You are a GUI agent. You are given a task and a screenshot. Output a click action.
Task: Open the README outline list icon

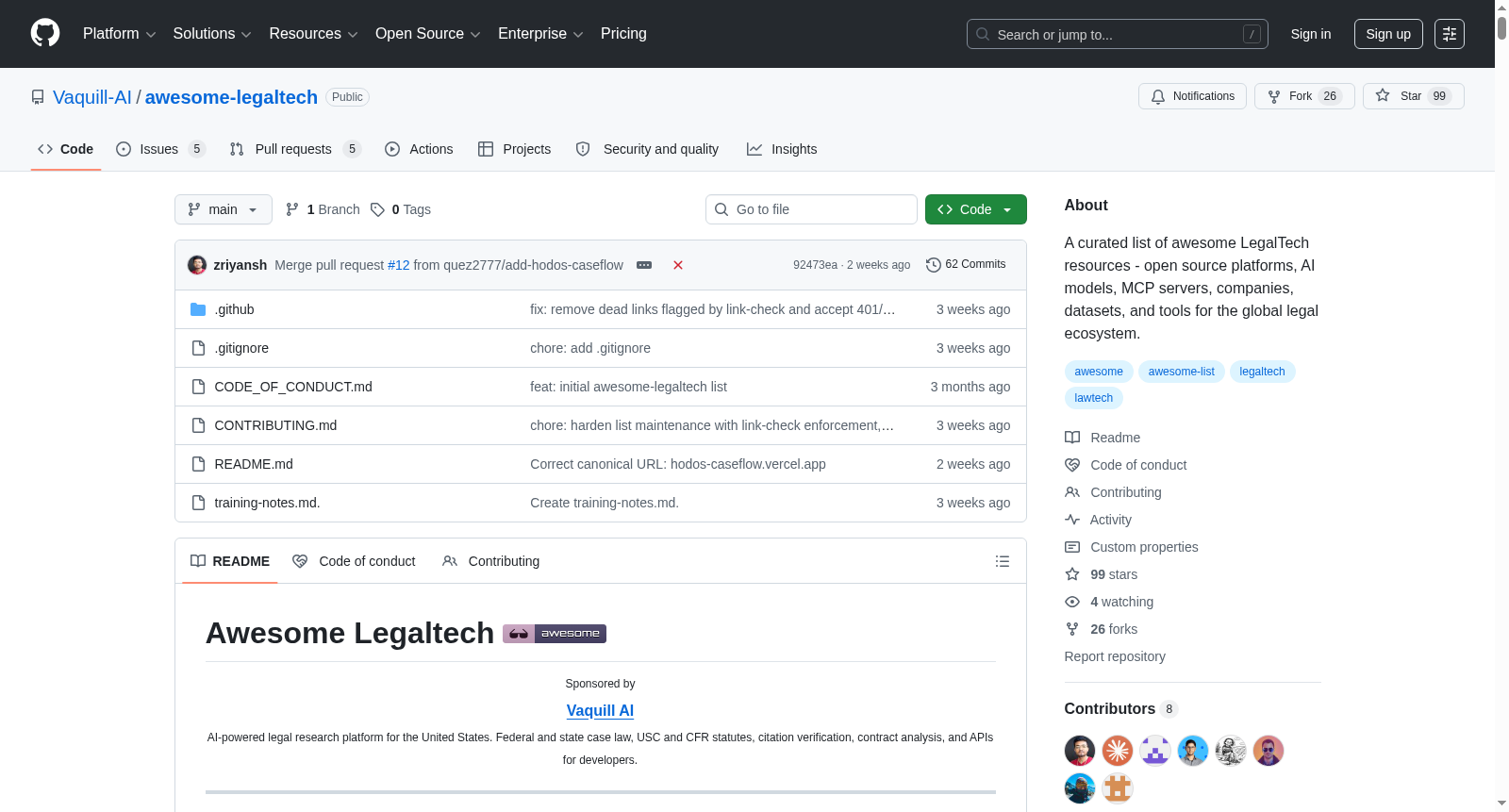[1003, 561]
